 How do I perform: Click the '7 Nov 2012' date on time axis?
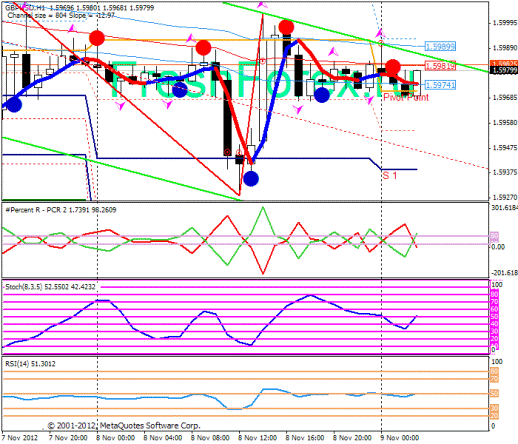click(20, 437)
